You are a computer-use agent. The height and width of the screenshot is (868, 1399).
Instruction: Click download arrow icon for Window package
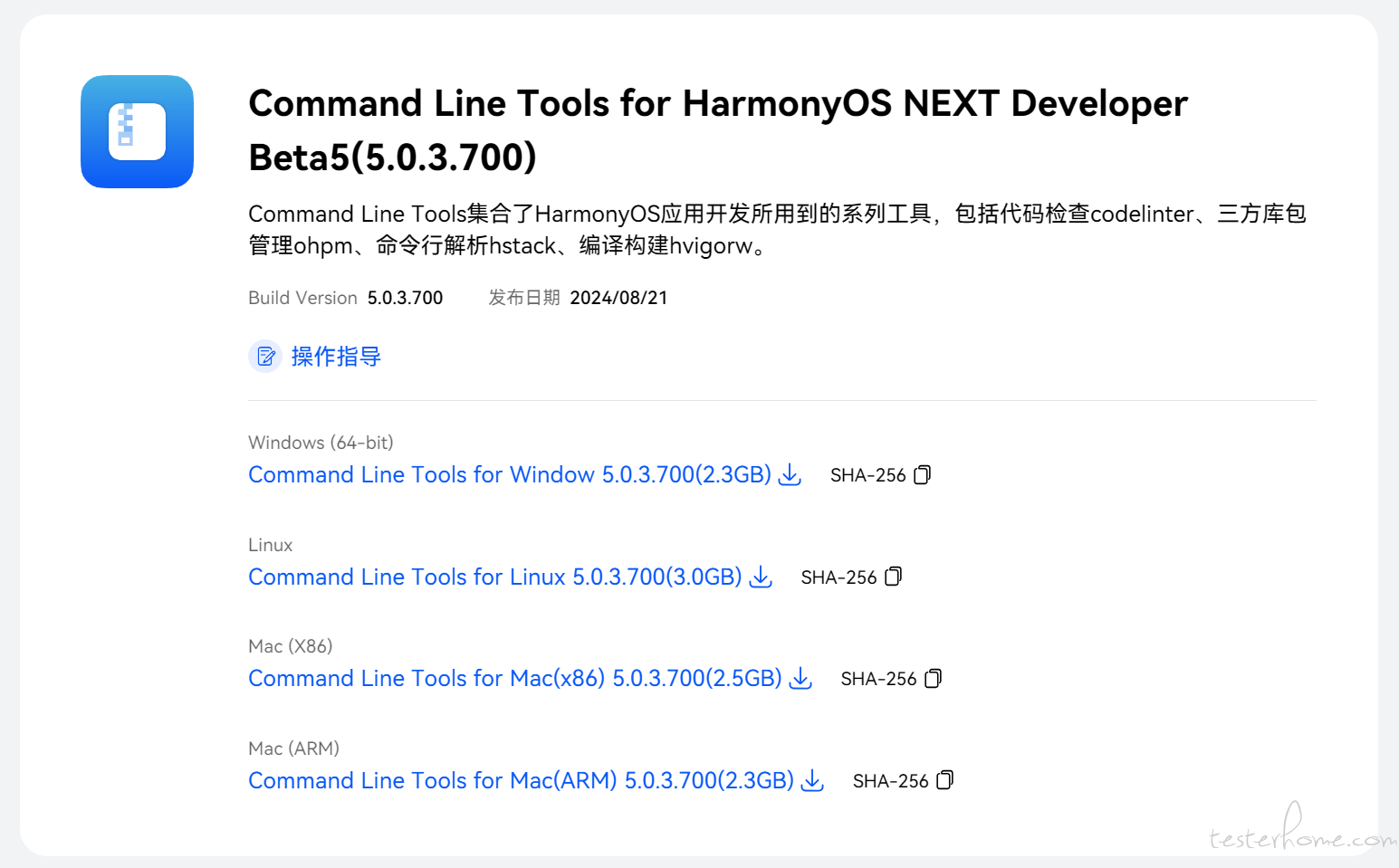pyautogui.click(x=791, y=474)
